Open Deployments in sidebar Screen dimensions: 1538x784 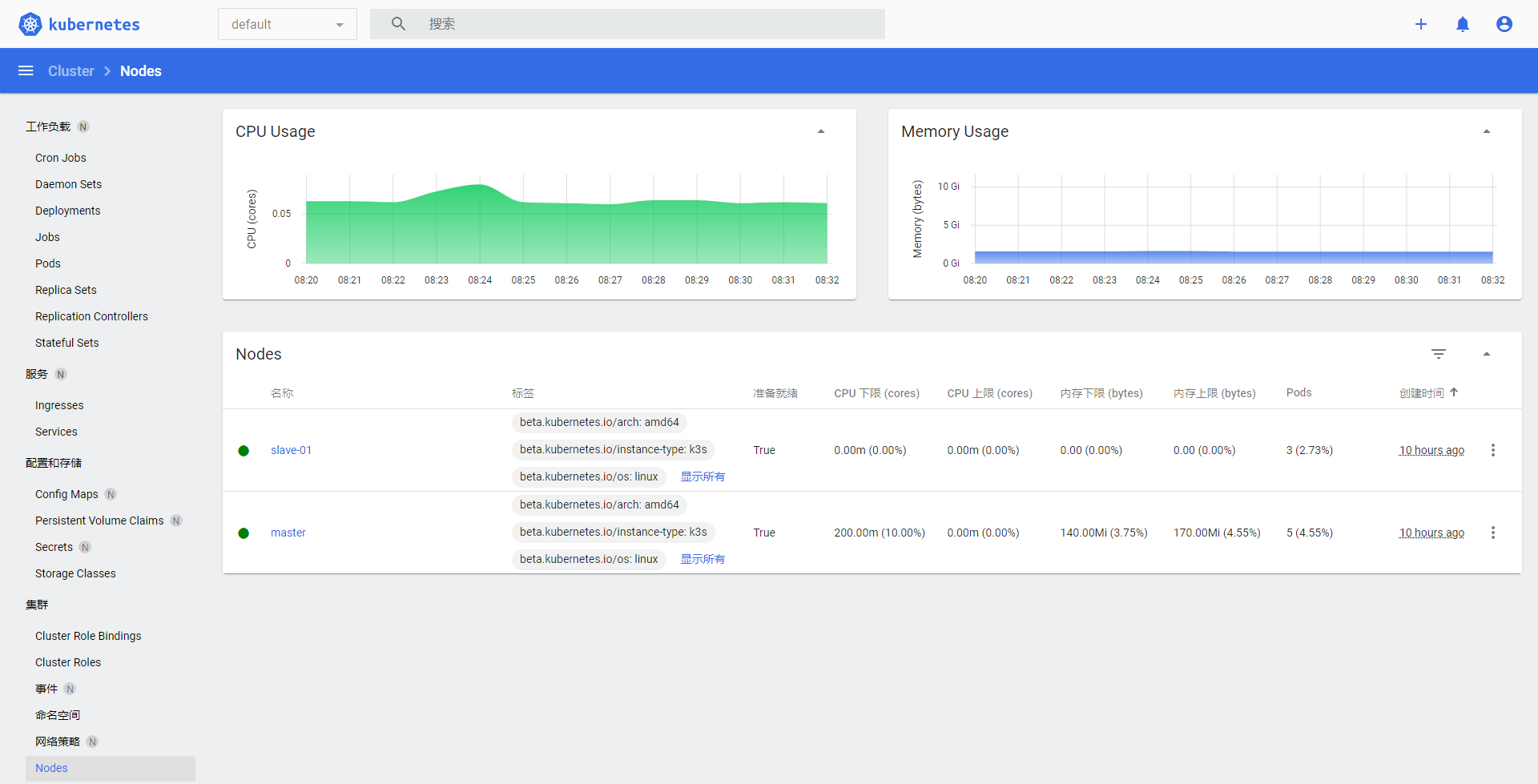coord(68,211)
